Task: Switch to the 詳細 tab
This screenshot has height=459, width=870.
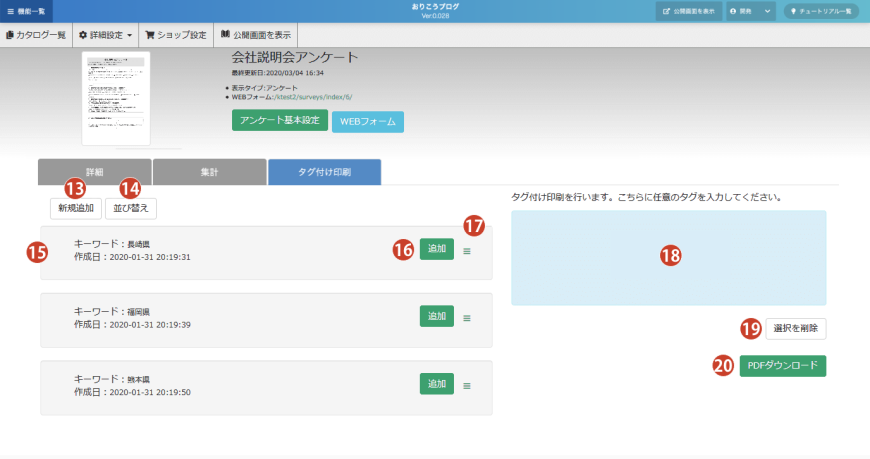Action: 94,172
